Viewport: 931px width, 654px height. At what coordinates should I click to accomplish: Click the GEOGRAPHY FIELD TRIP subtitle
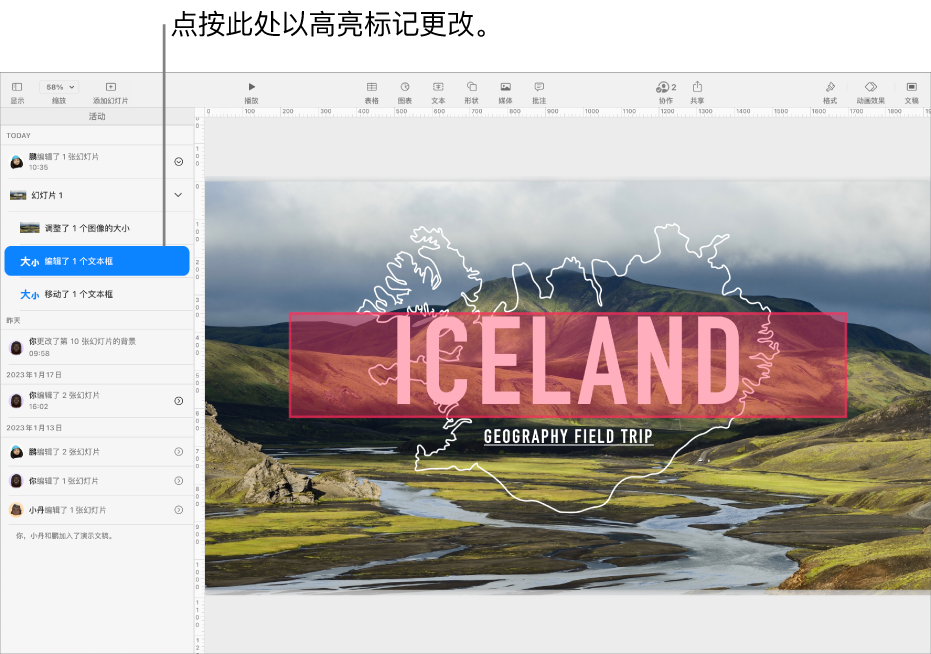click(568, 436)
